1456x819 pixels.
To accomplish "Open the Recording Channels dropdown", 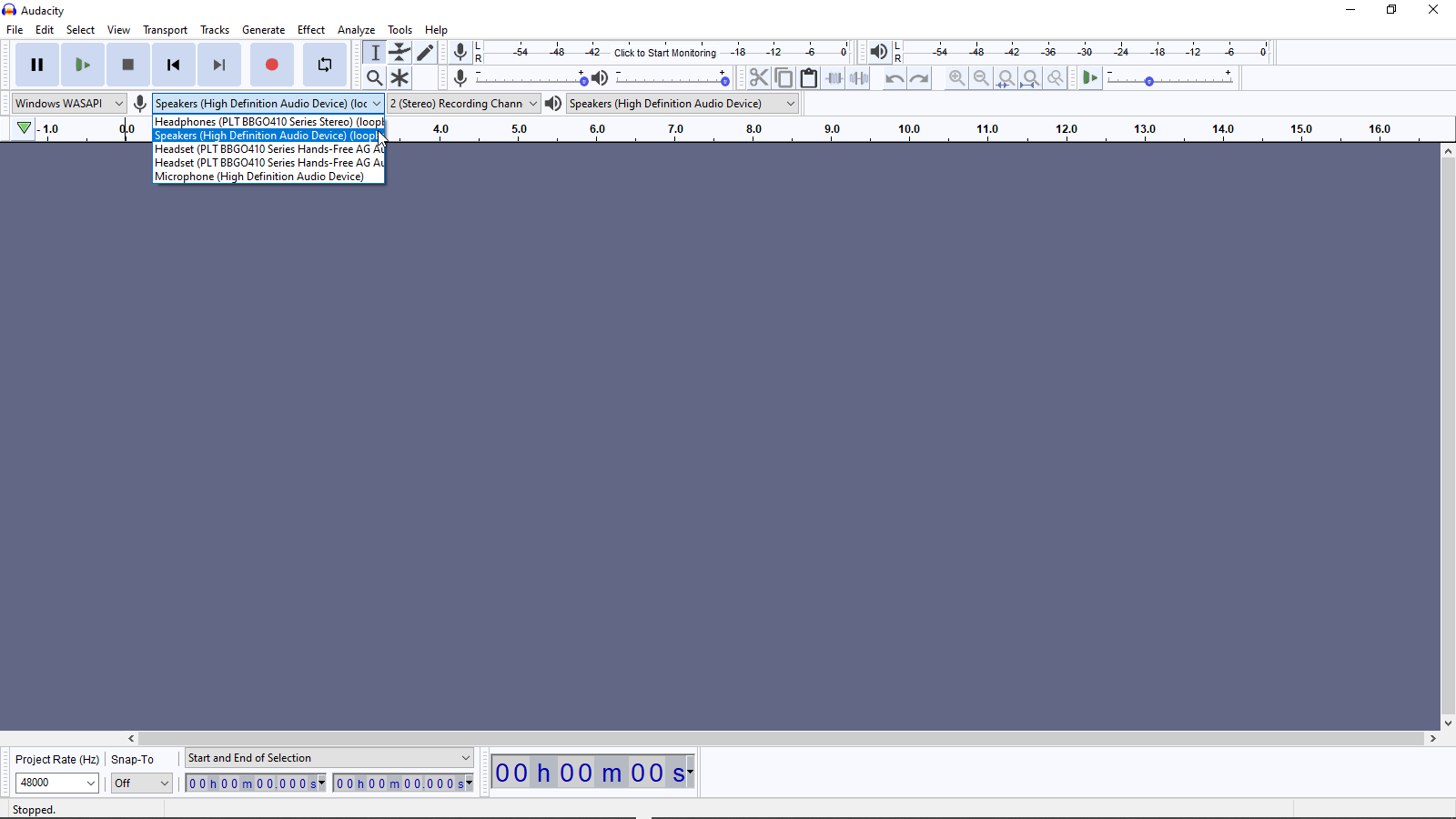I will [x=464, y=104].
